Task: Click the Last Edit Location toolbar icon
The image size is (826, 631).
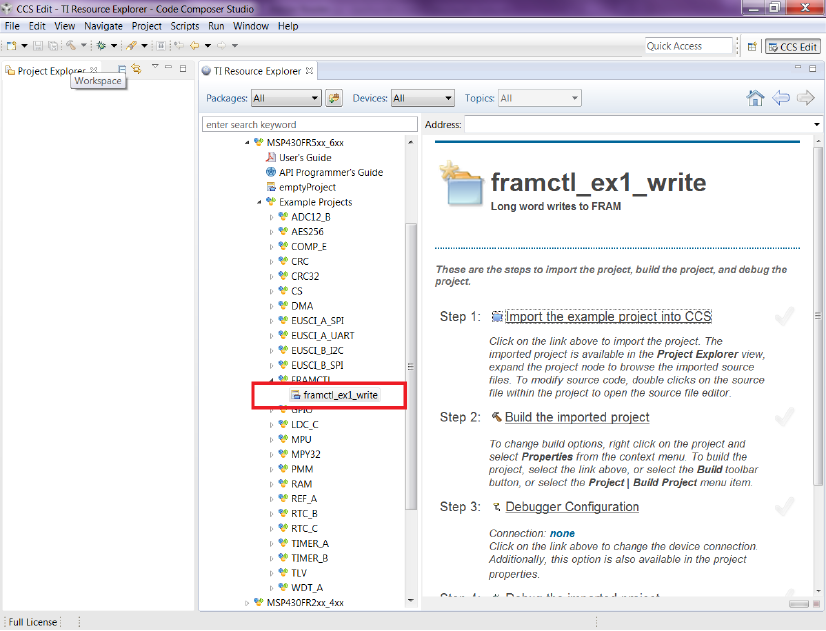Action: coord(179,46)
